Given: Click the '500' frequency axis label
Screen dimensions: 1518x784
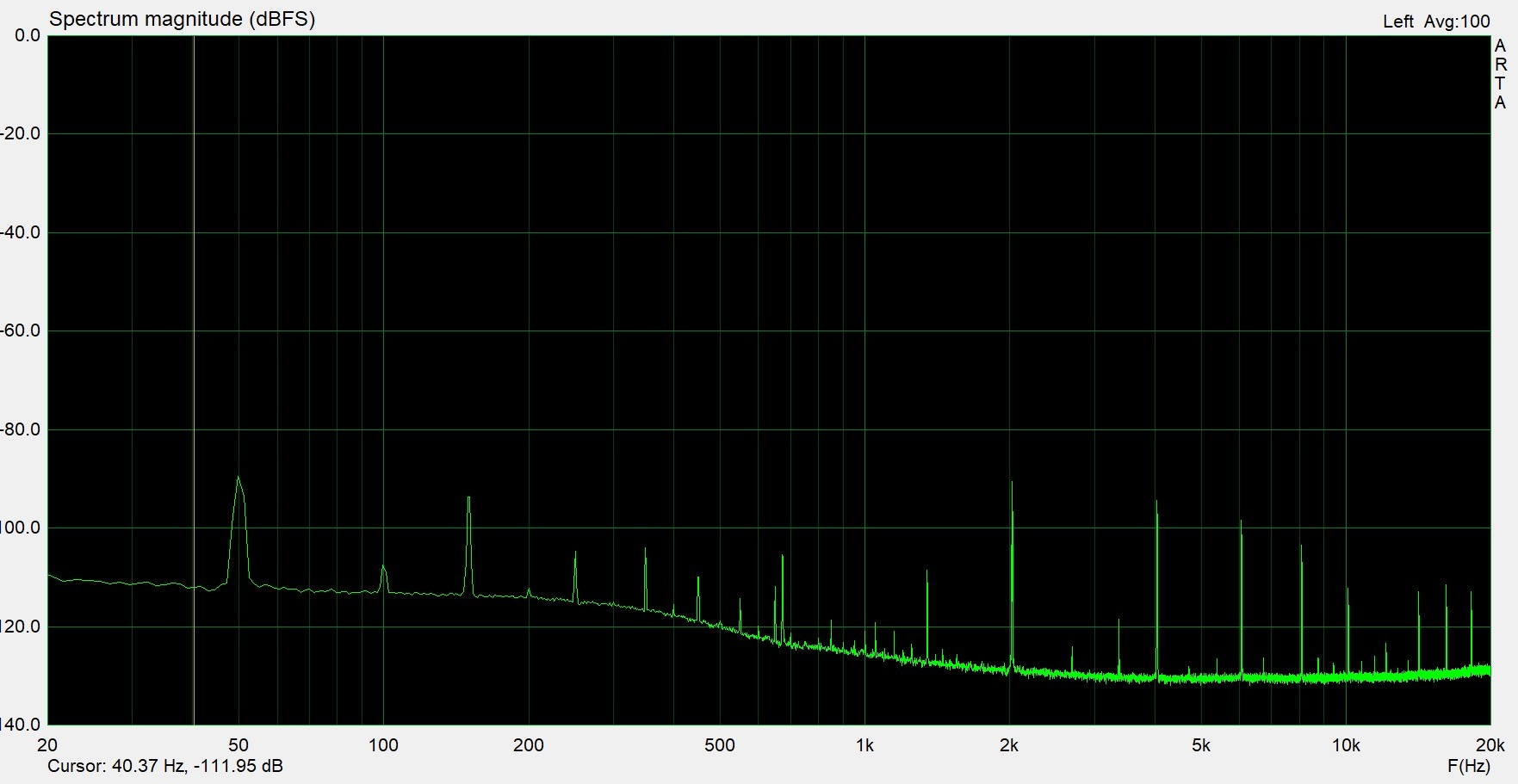Looking at the screenshot, I should [x=720, y=745].
